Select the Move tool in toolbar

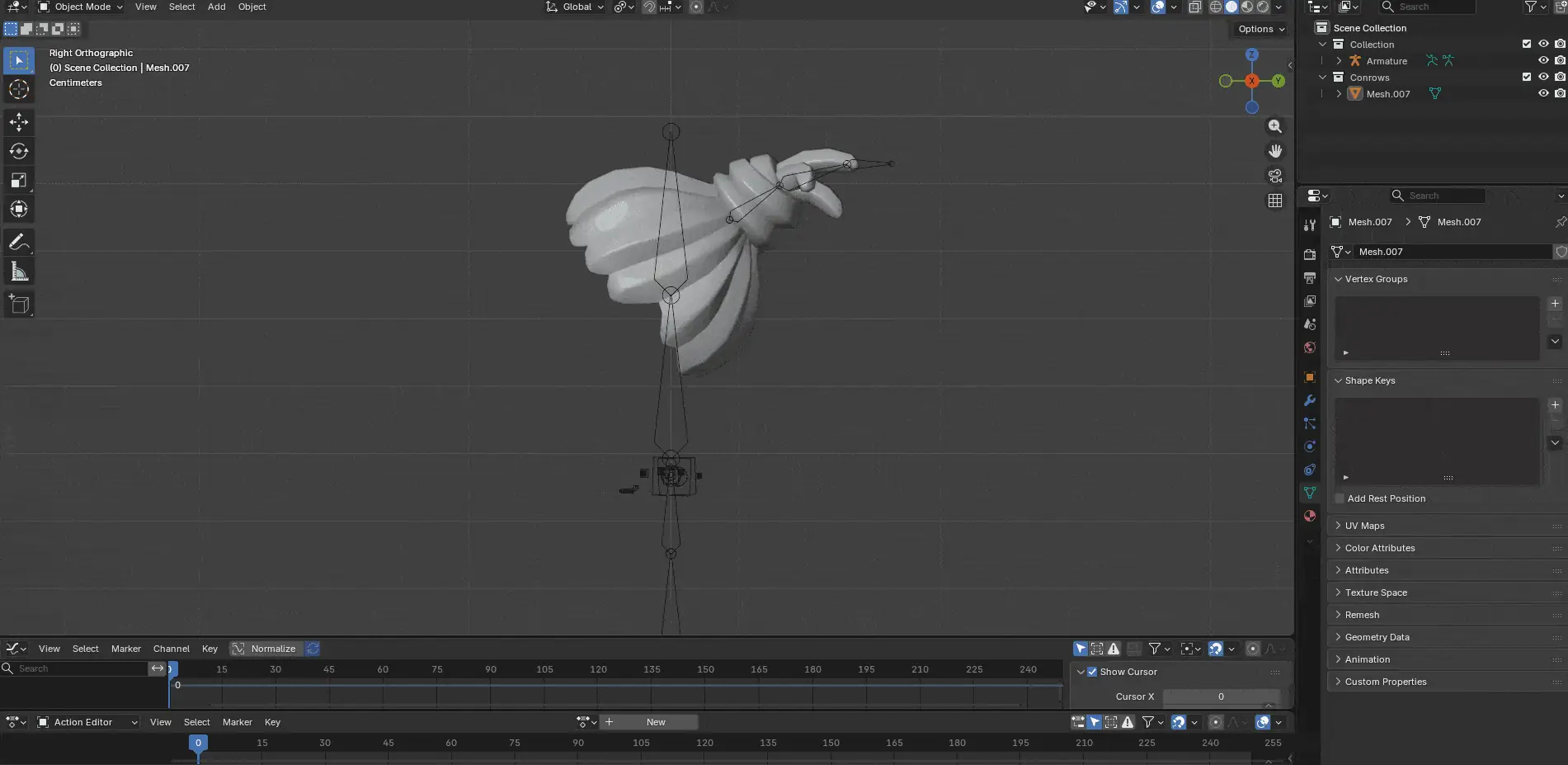coord(19,122)
